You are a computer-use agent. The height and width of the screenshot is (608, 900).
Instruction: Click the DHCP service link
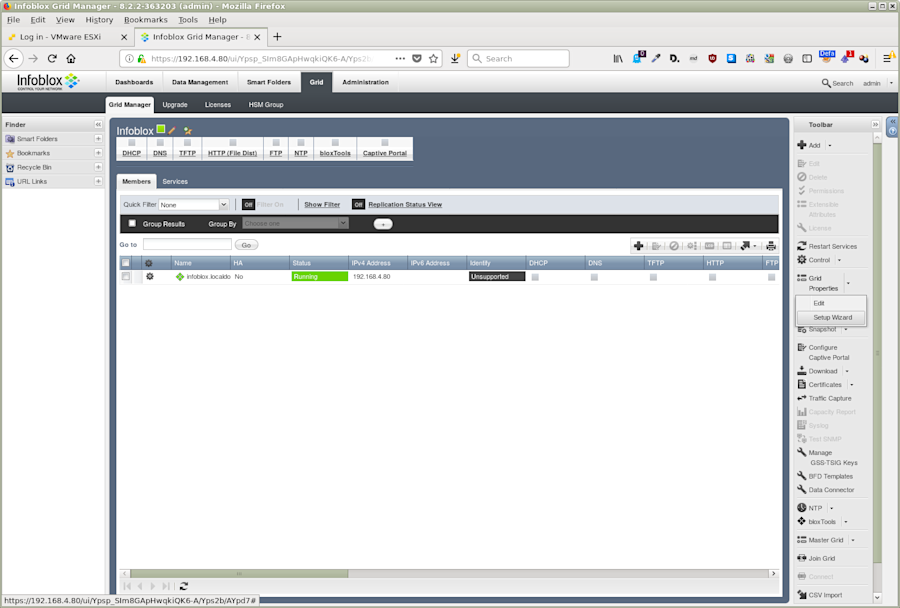pyautogui.click(x=131, y=153)
